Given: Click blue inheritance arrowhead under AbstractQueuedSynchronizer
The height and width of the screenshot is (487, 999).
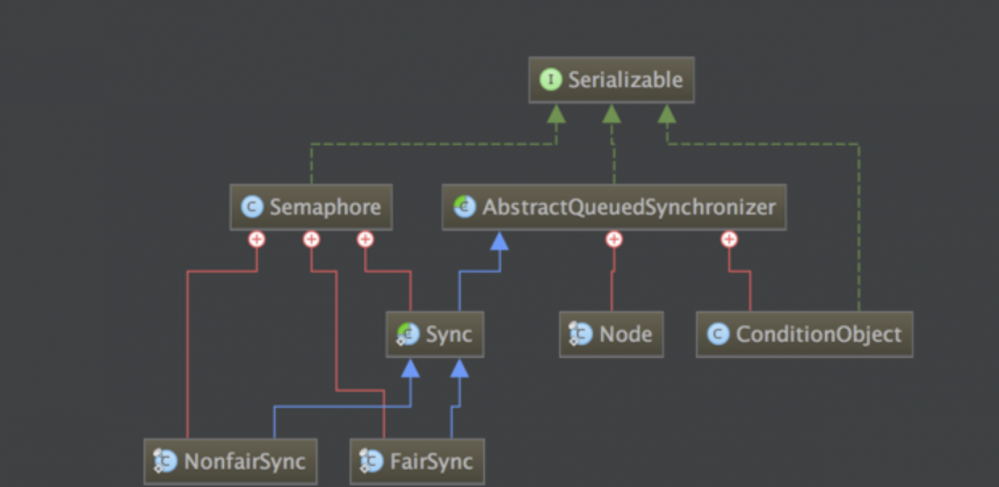Looking at the screenshot, I should [x=500, y=240].
